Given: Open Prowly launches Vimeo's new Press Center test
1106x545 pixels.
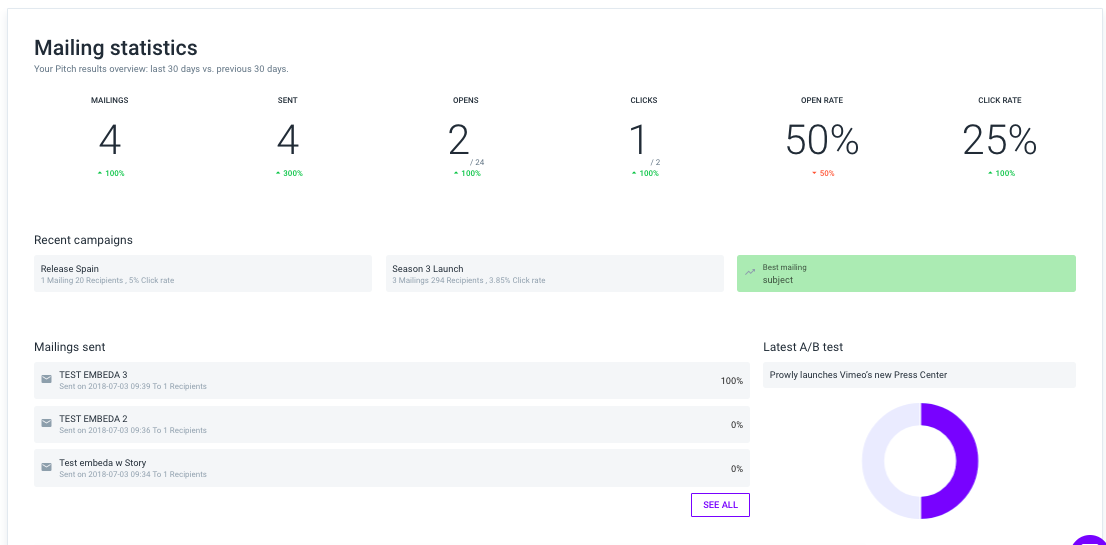Looking at the screenshot, I should (920, 375).
